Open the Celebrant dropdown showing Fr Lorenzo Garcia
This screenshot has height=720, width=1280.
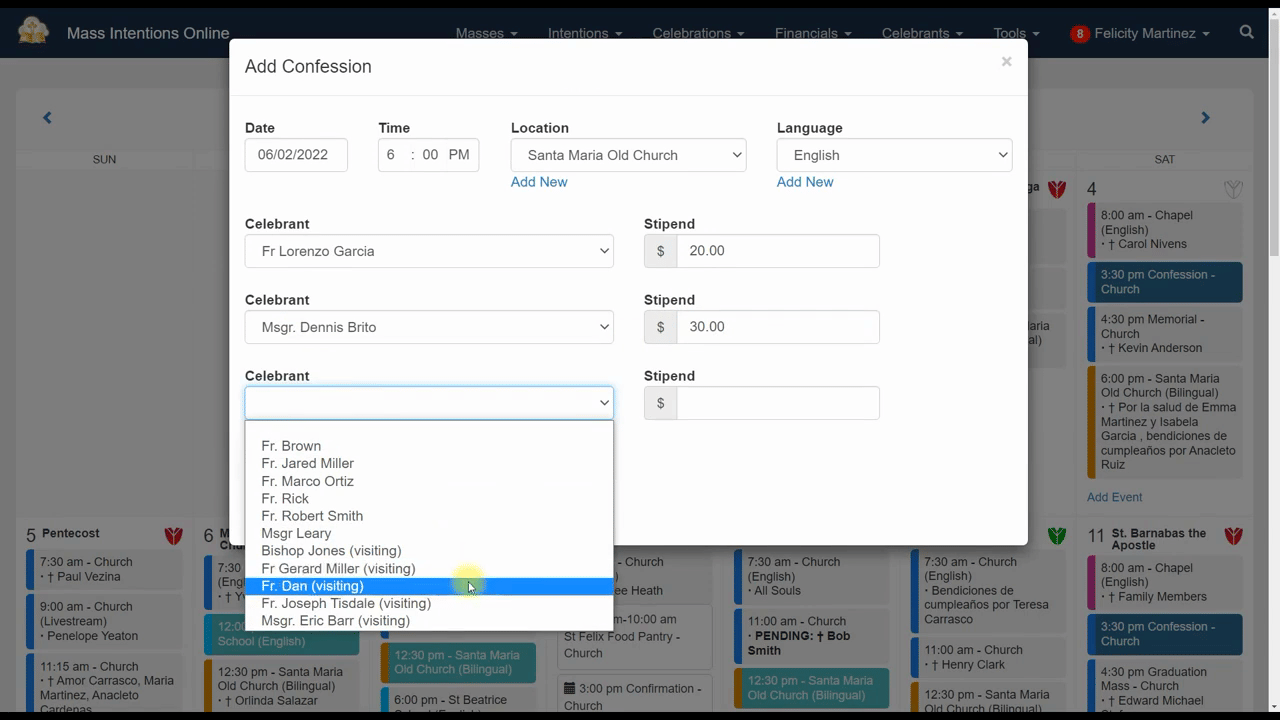pos(429,251)
